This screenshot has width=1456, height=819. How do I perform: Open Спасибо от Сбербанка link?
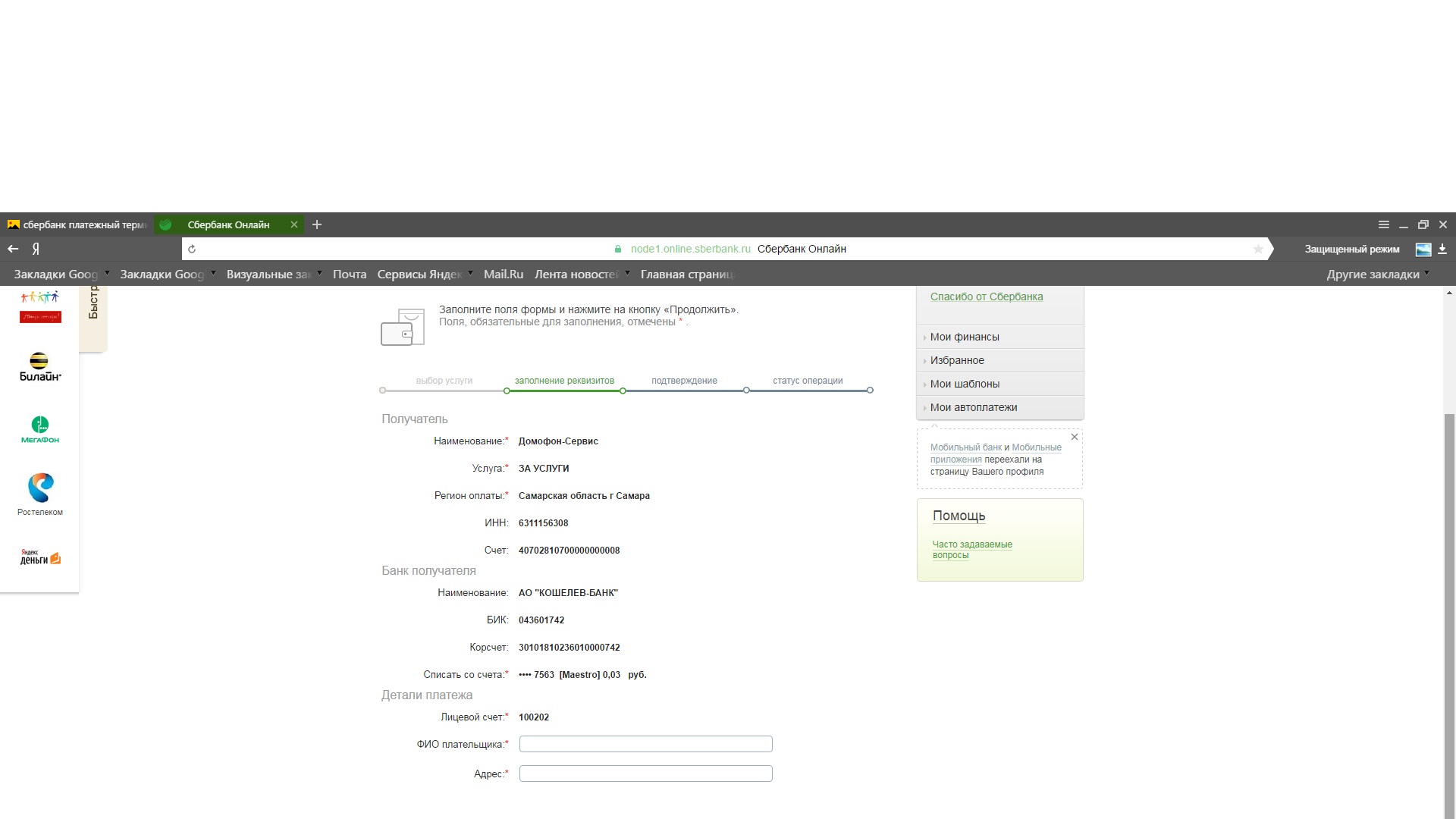[986, 297]
